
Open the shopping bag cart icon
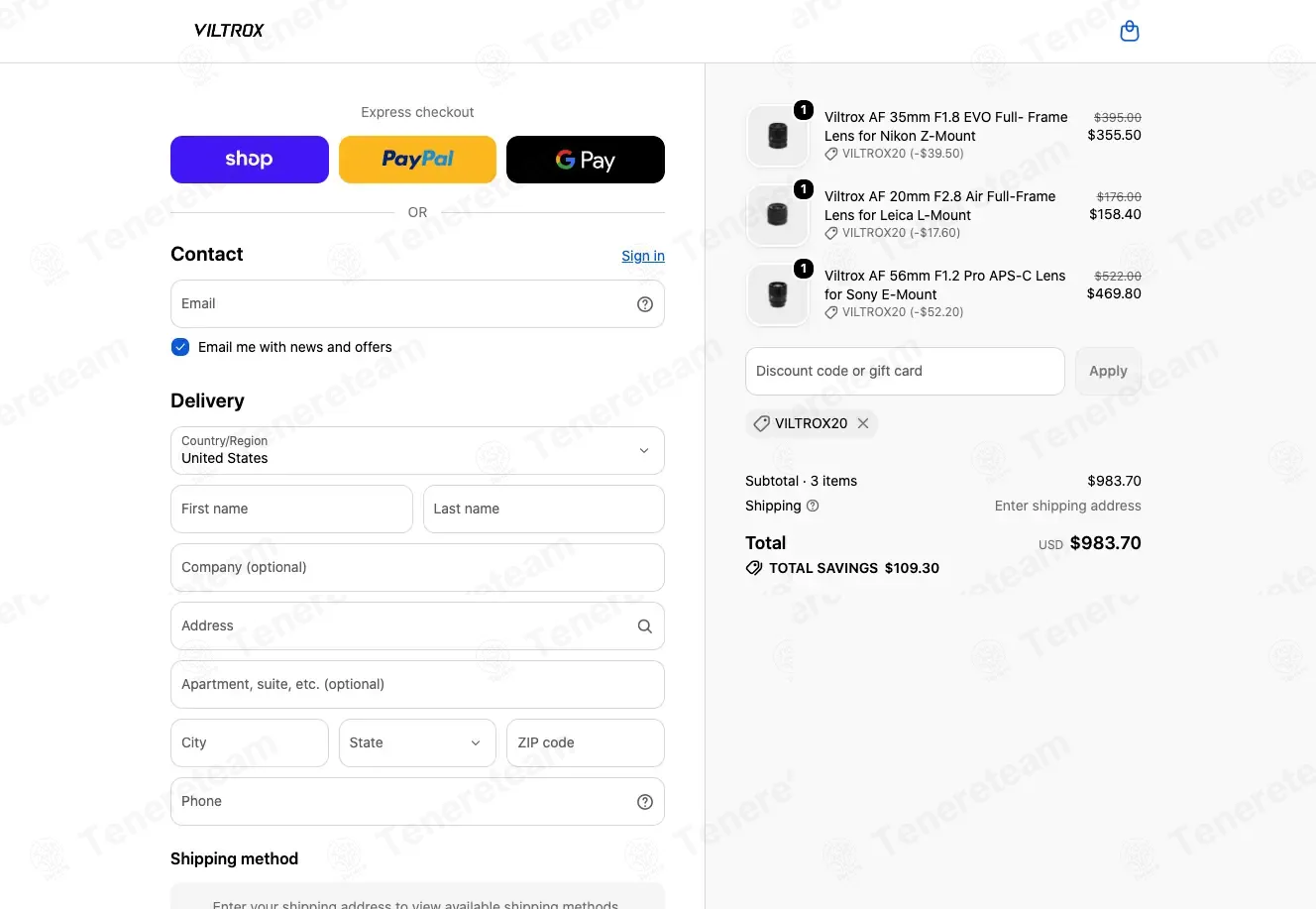coord(1129,32)
